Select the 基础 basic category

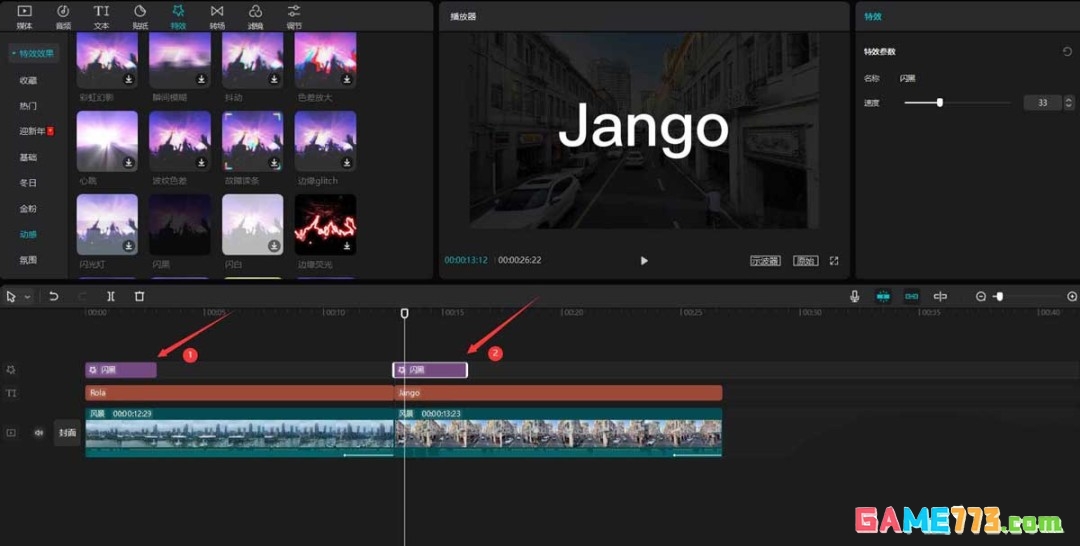point(28,157)
